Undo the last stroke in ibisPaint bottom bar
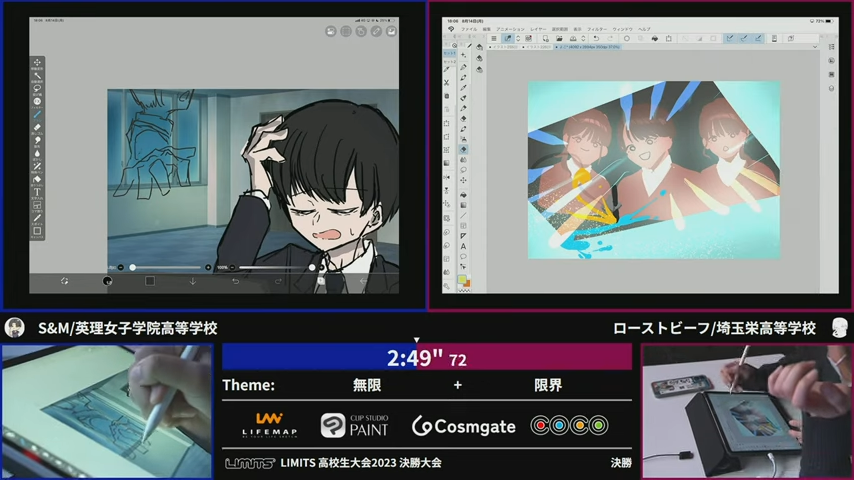 tap(235, 281)
